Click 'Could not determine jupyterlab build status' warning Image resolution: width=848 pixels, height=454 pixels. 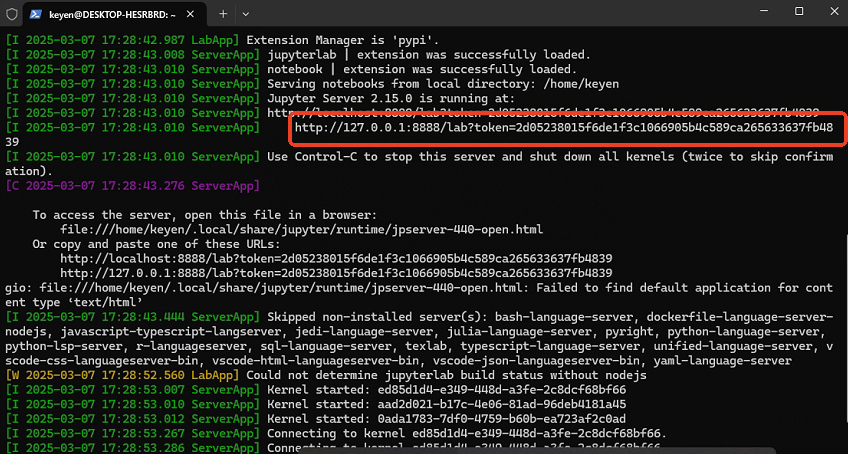click(447, 375)
